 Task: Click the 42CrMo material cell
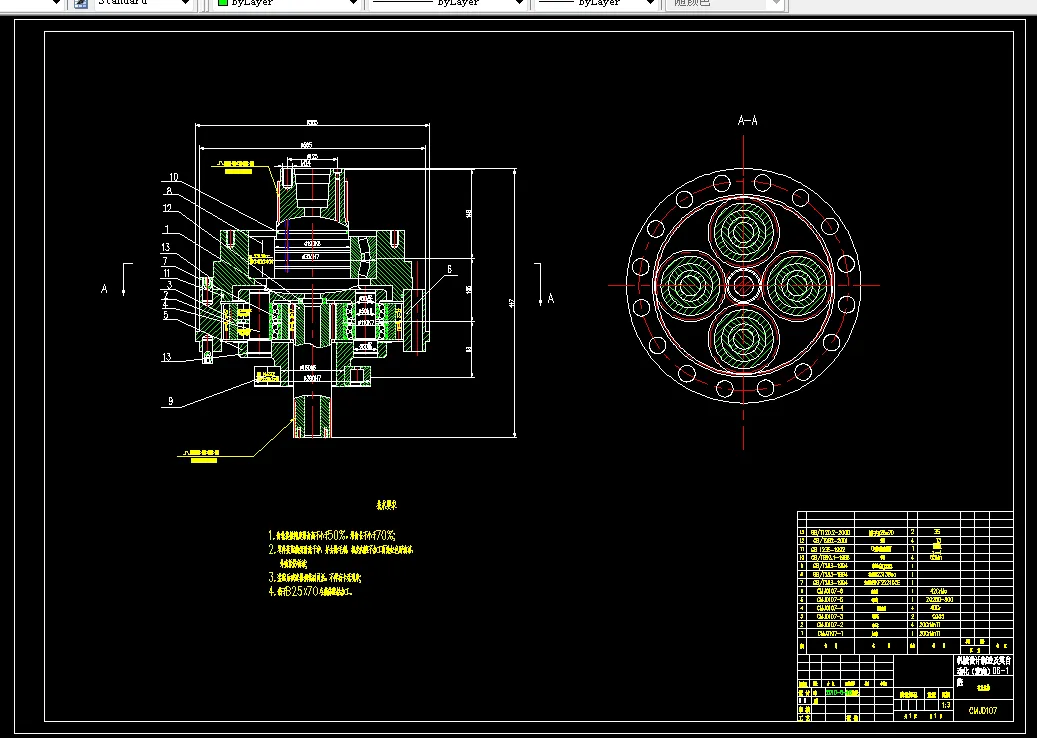coord(938,591)
